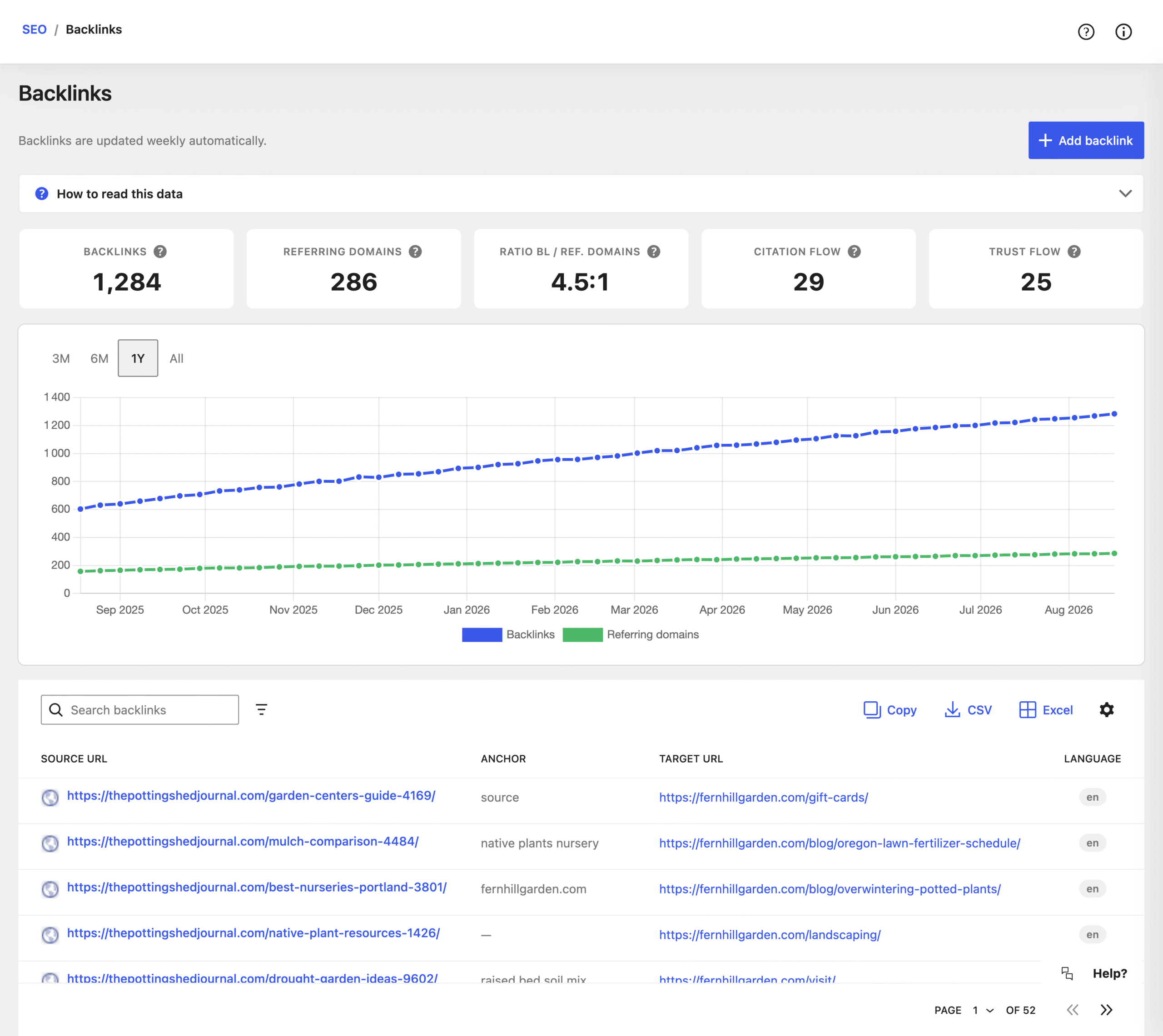1163x1036 pixels.
Task: Sort by the LANGUAGE column header
Action: tap(1093, 759)
